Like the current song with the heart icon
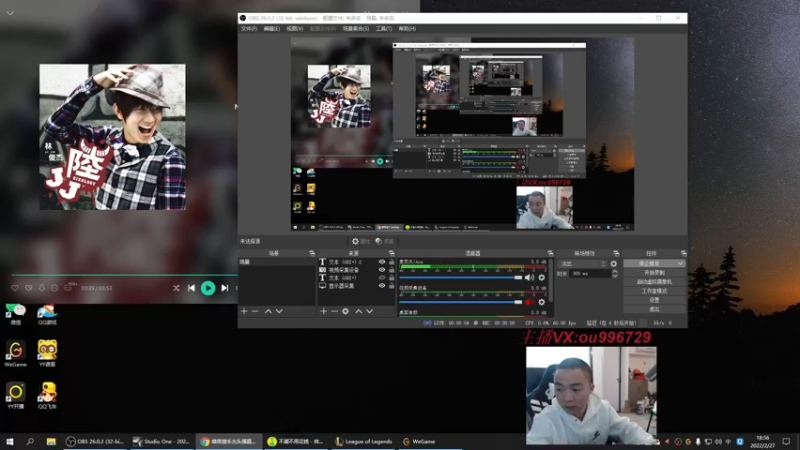Image resolution: width=800 pixels, height=450 pixels. pyautogui.click(x=15, y=288)
